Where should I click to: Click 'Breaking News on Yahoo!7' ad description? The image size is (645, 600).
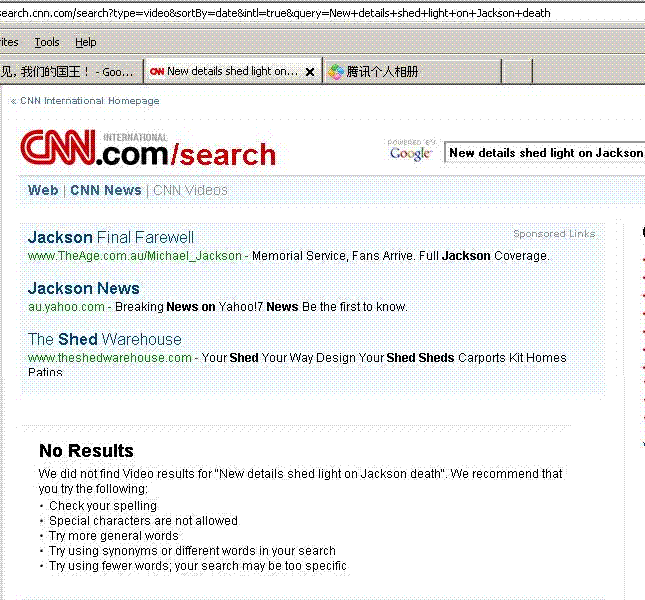coord(261,307)
